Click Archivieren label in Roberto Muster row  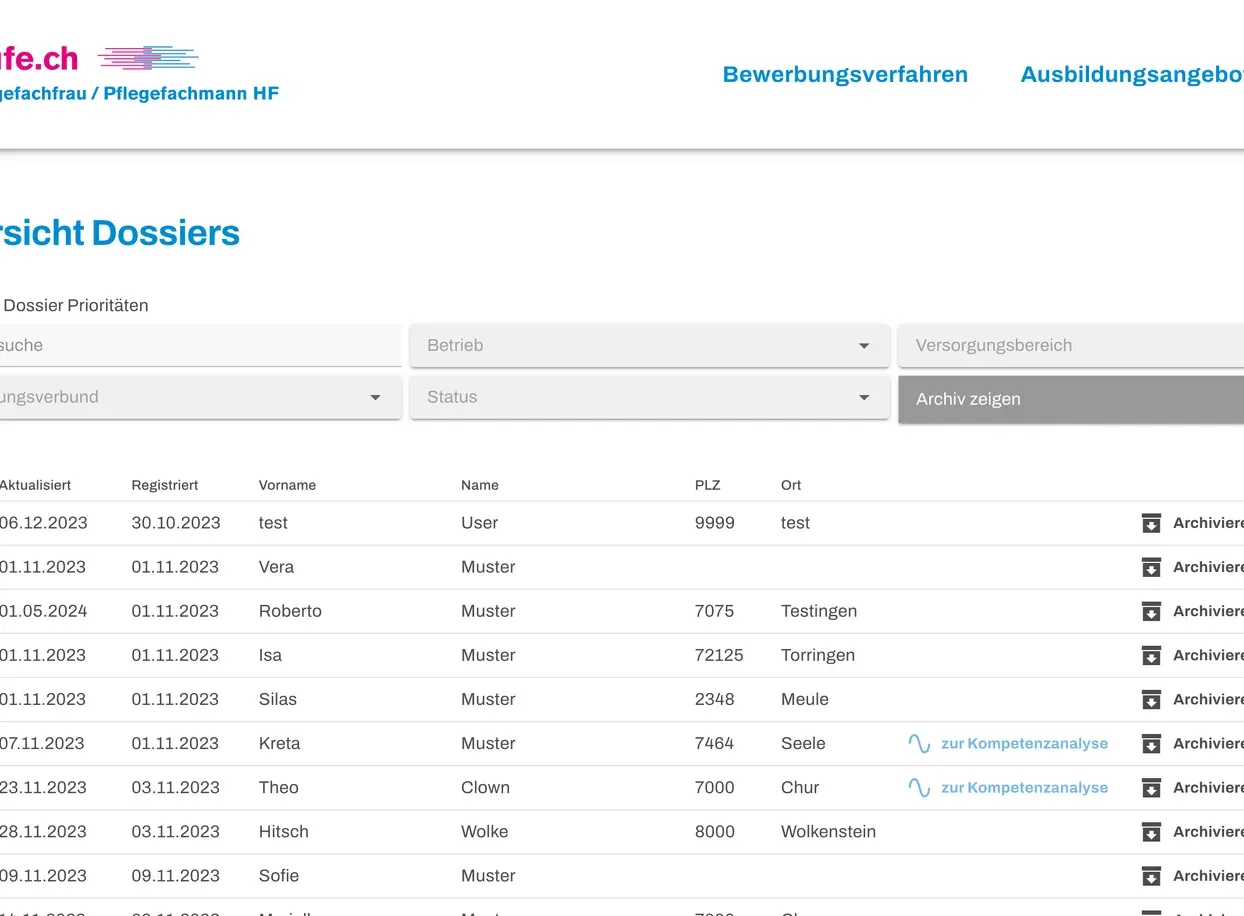click(1208, 611)
